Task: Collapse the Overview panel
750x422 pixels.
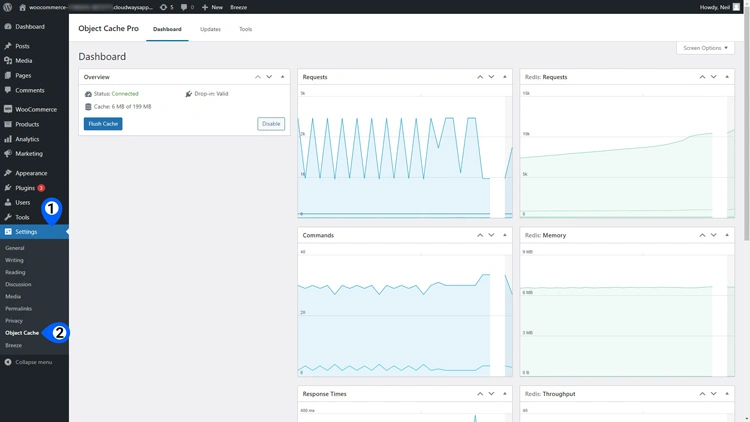Action: click(x=283, y=77)
